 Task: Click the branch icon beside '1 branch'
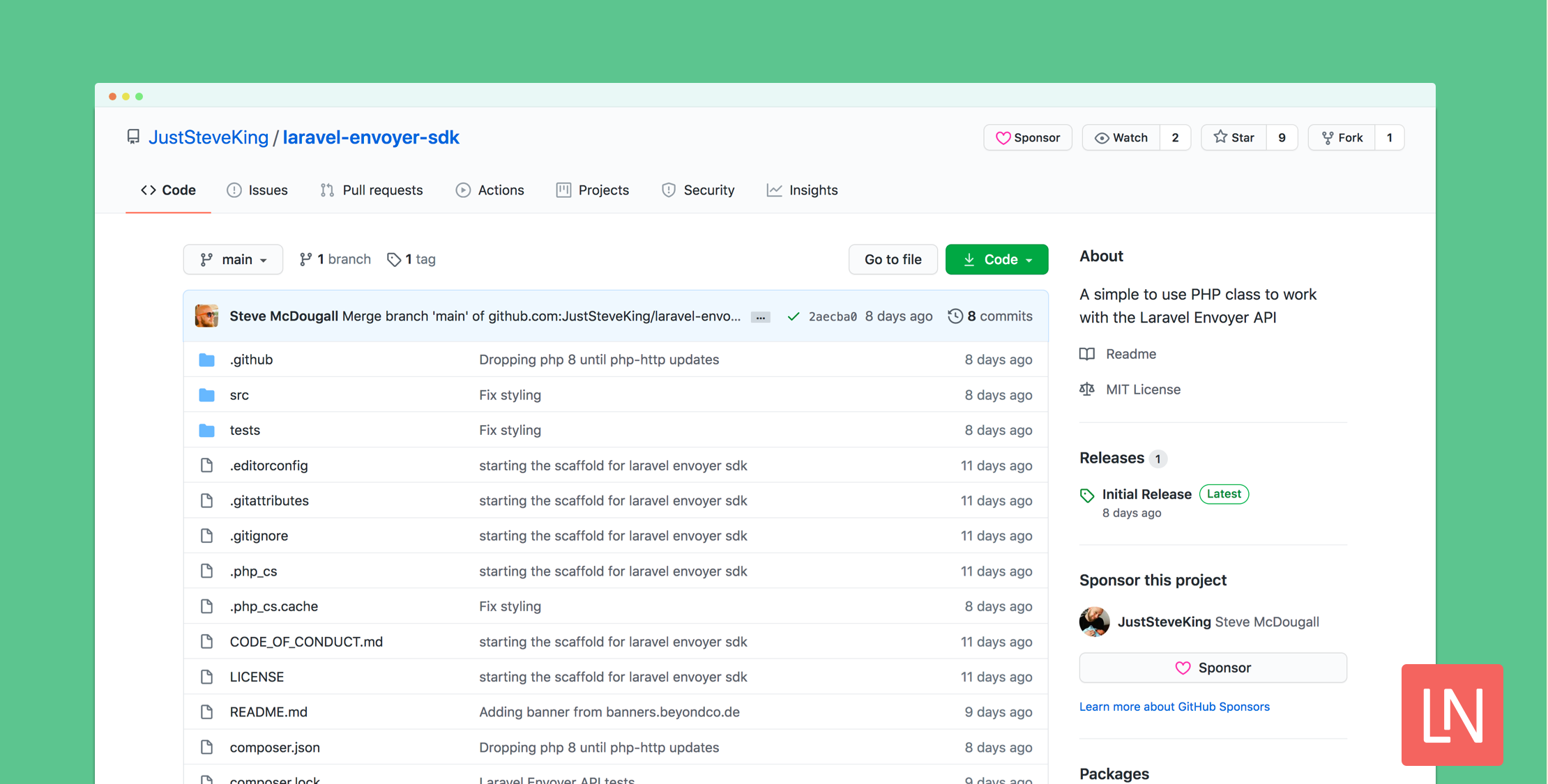coord(306,259)
